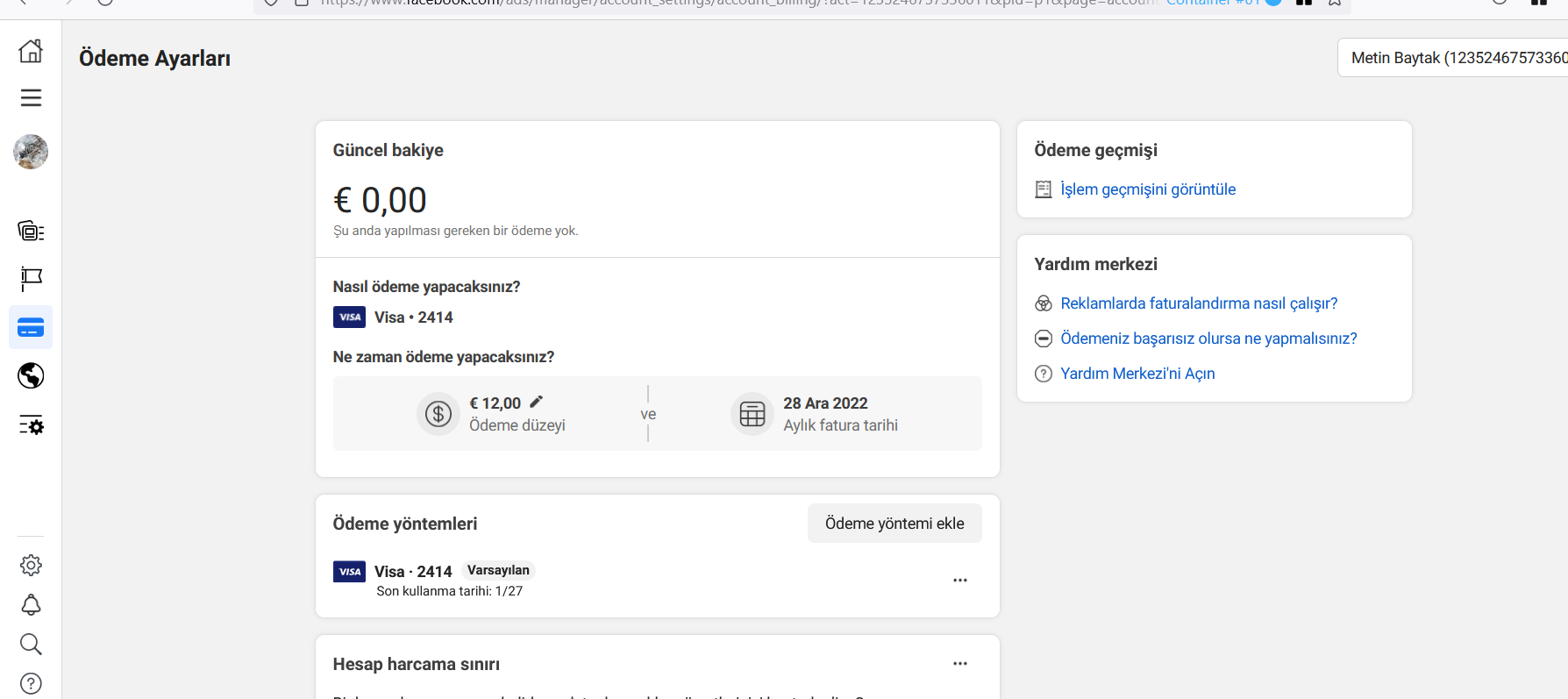The height and width of the screenshot is (699, 1568).
Task: Open the three-dot menu for Hesap harcama sınırı
Action: click(x=960, y=664)
